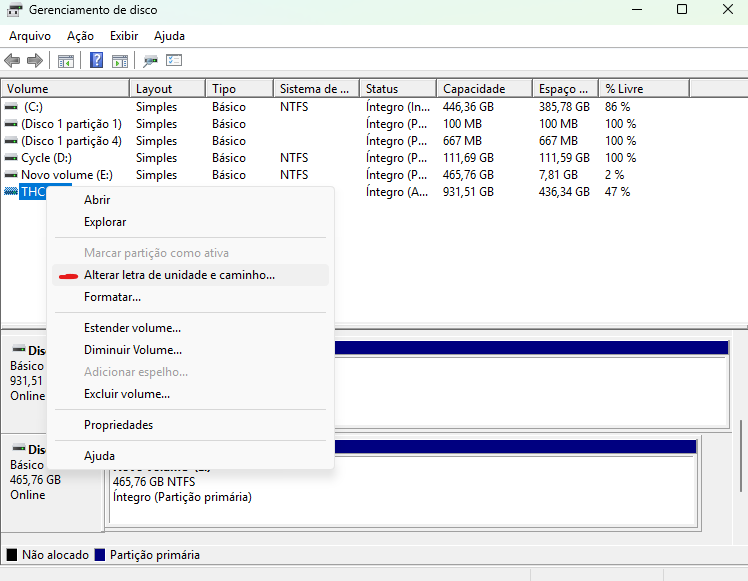Viewport: 748px width, 581px height.
Task: Open the Help question mark icon
Action: pos(96,60)
